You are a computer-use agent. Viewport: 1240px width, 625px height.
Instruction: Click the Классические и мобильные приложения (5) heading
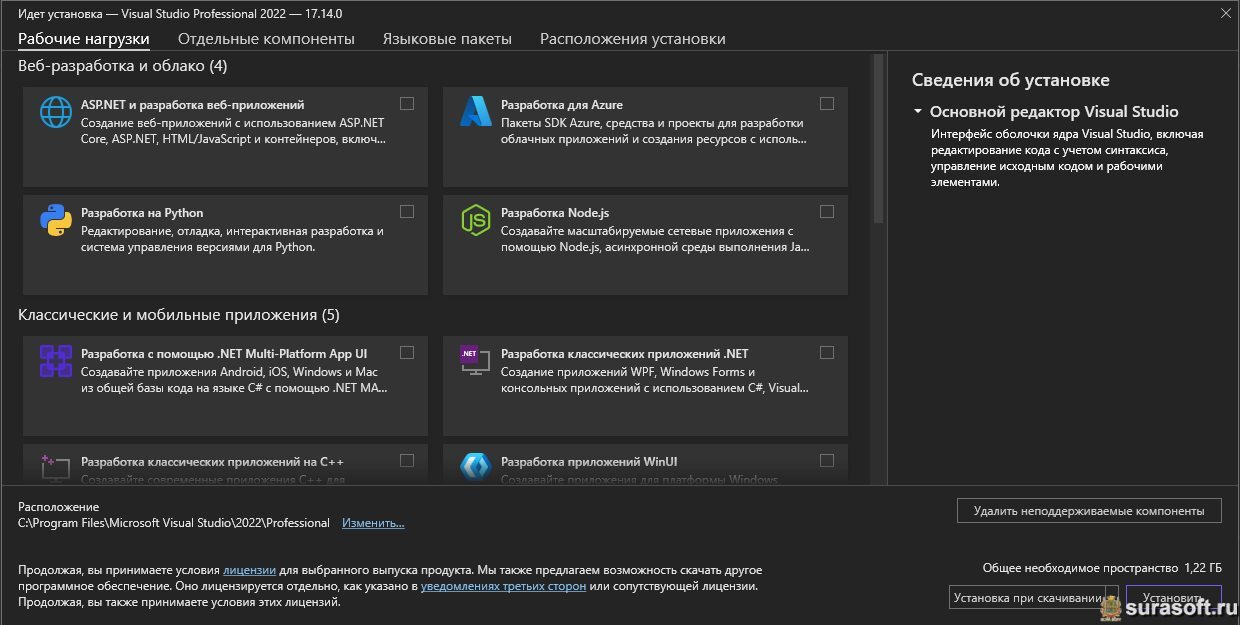tap(179, 315)
